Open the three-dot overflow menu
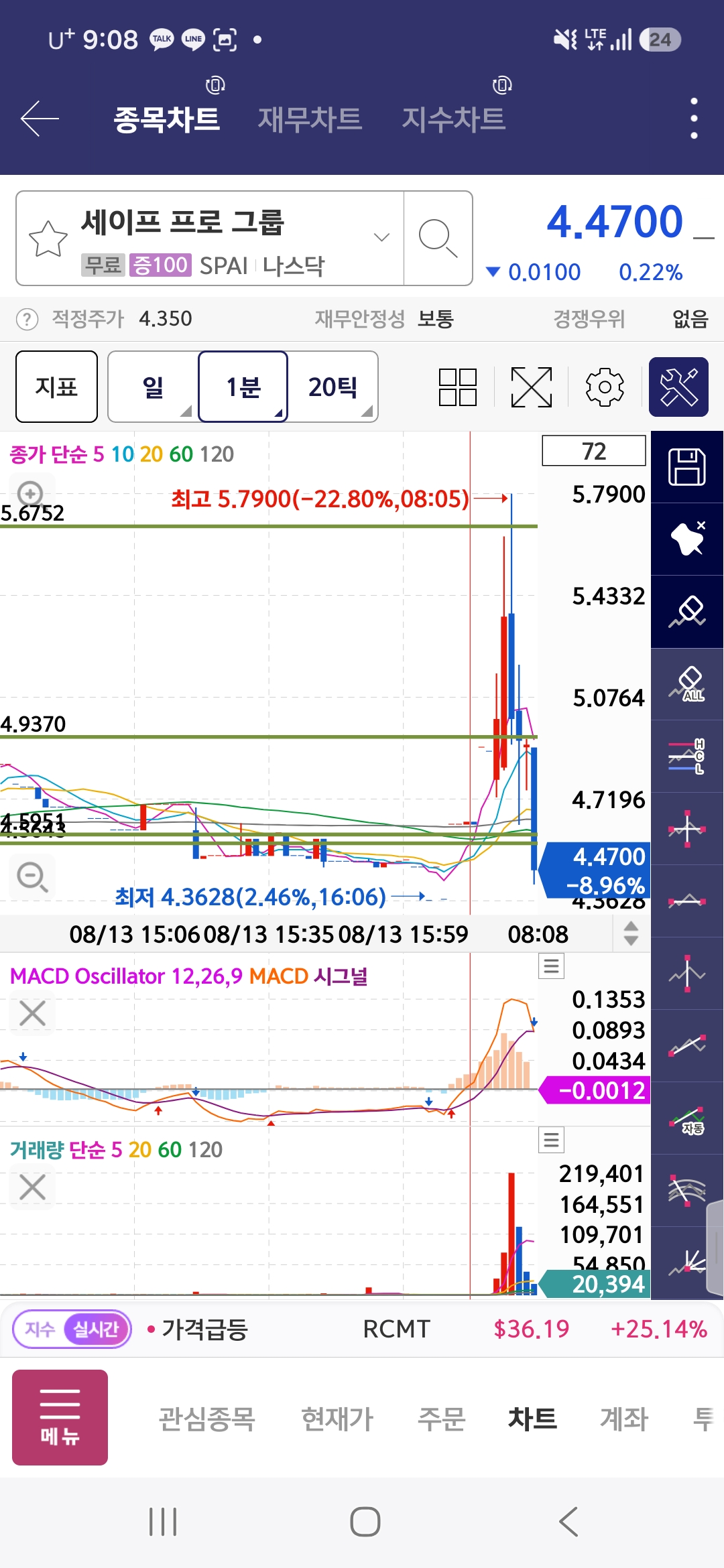This screenshot has width=724, height=1568. [694, 119]
